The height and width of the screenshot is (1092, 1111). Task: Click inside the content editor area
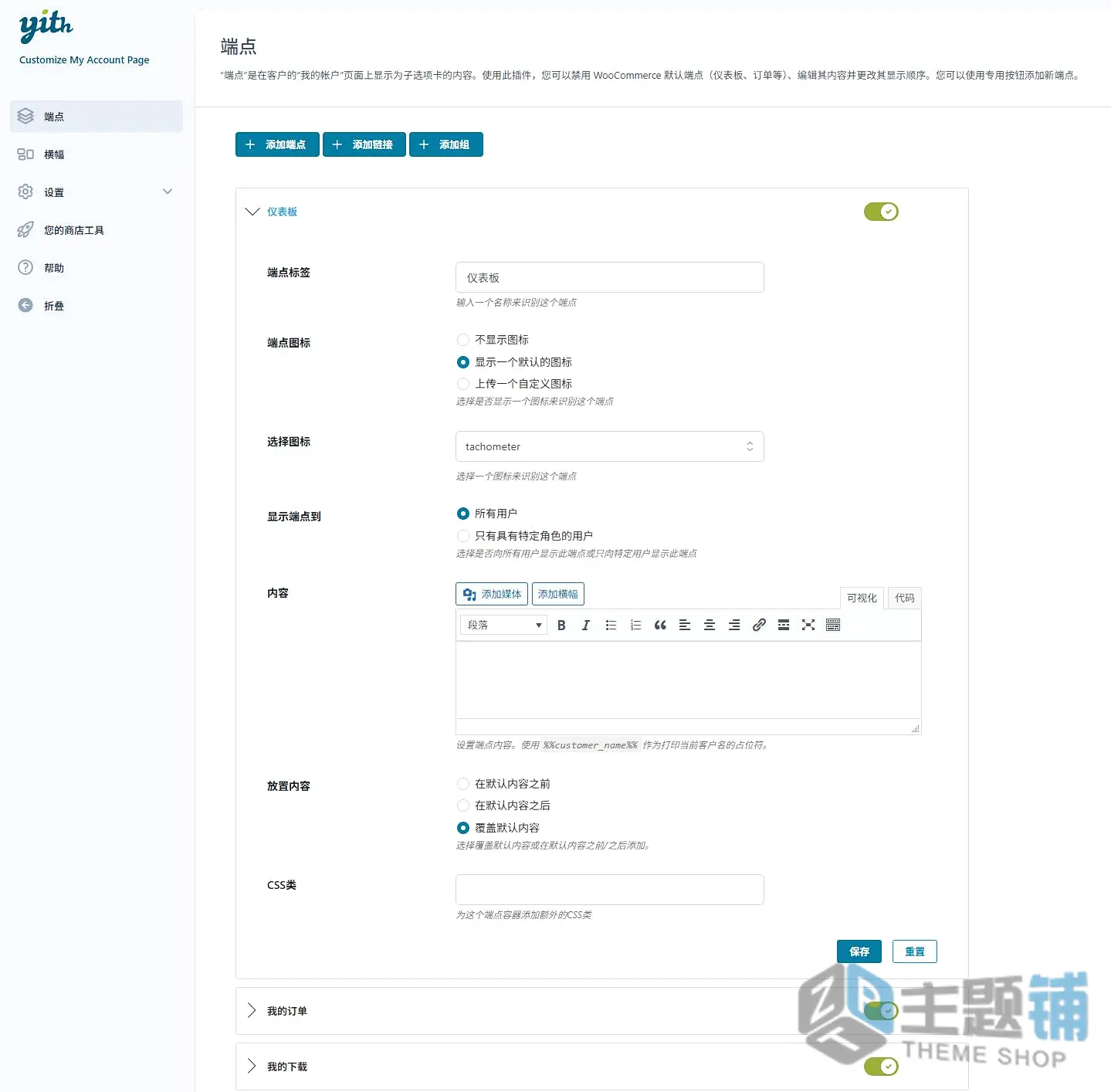point(689,680)
